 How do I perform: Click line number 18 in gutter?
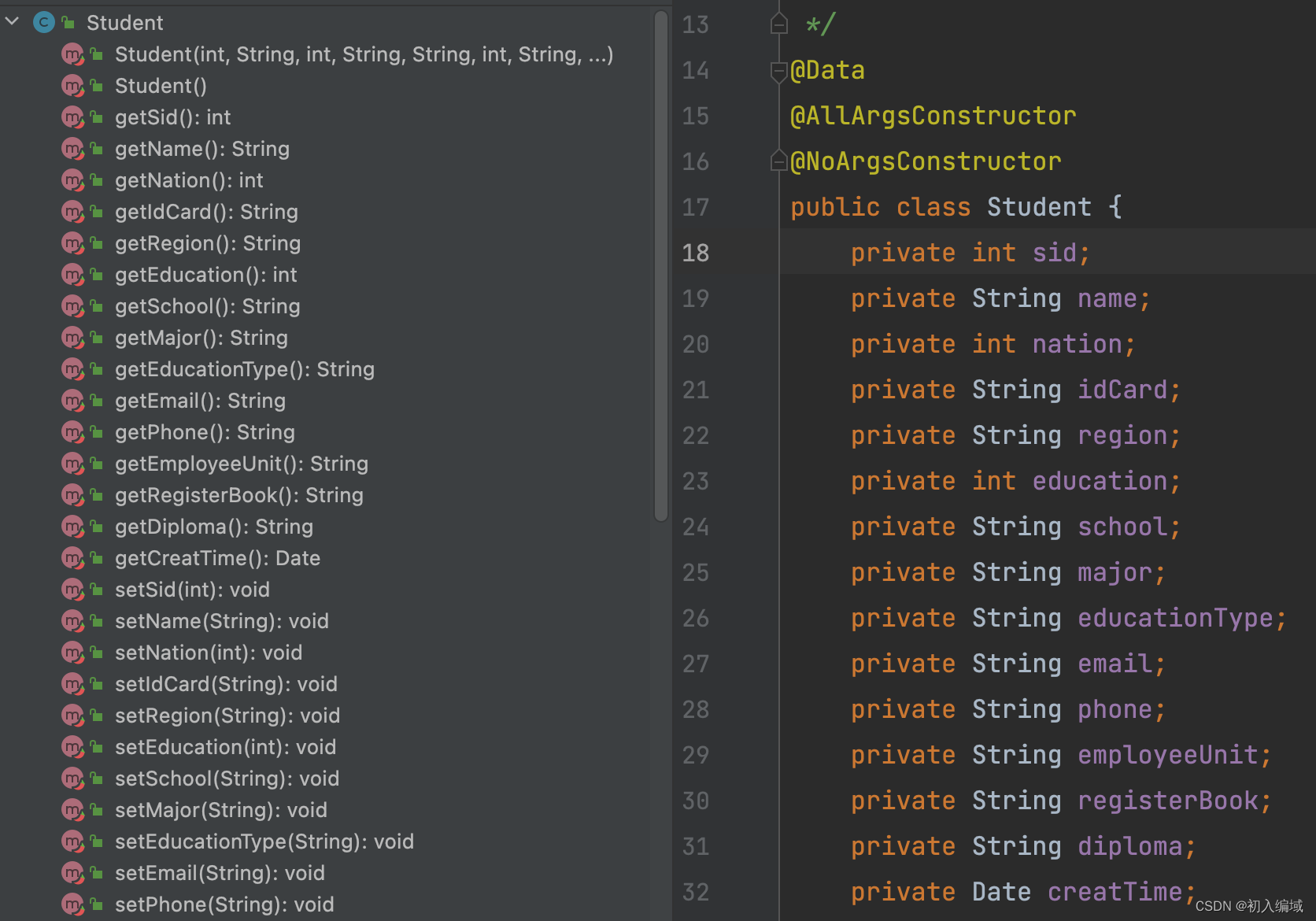pos(696,253)
